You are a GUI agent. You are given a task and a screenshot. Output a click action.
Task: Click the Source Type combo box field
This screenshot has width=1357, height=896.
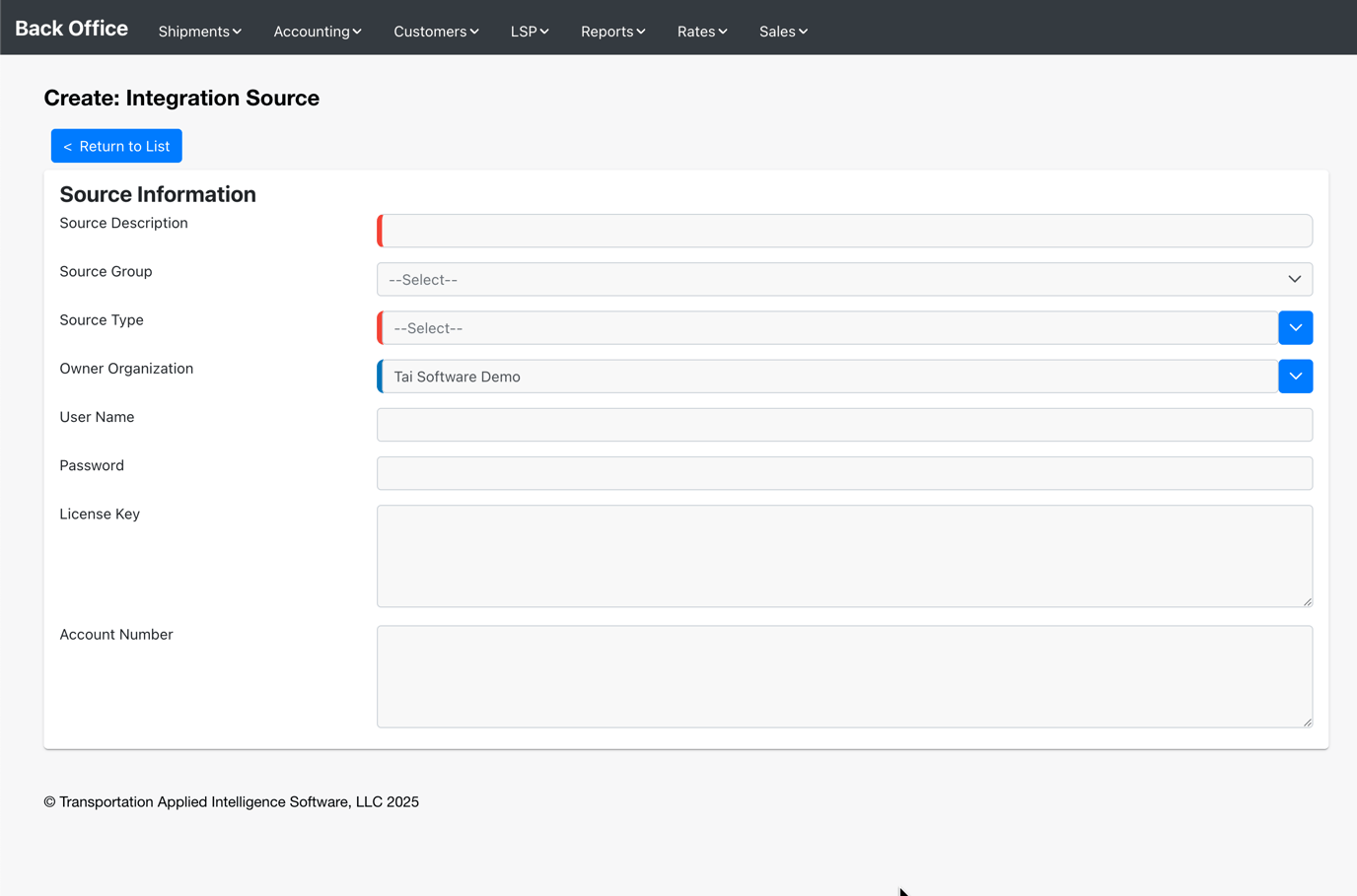pos(828,328)
